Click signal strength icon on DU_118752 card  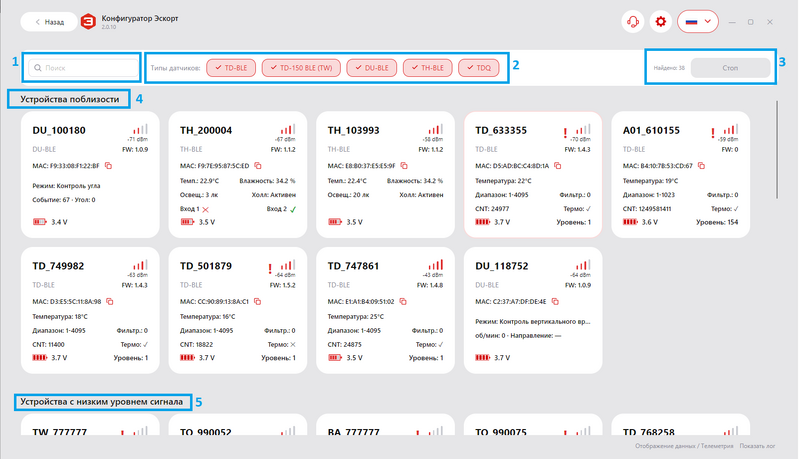(583, 265)
